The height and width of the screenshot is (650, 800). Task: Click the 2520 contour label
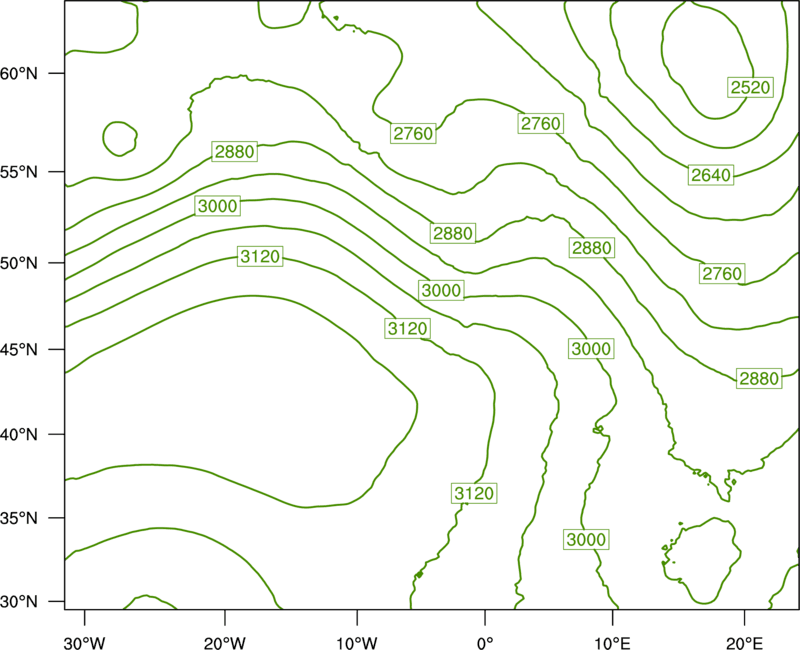coord(750,87)
